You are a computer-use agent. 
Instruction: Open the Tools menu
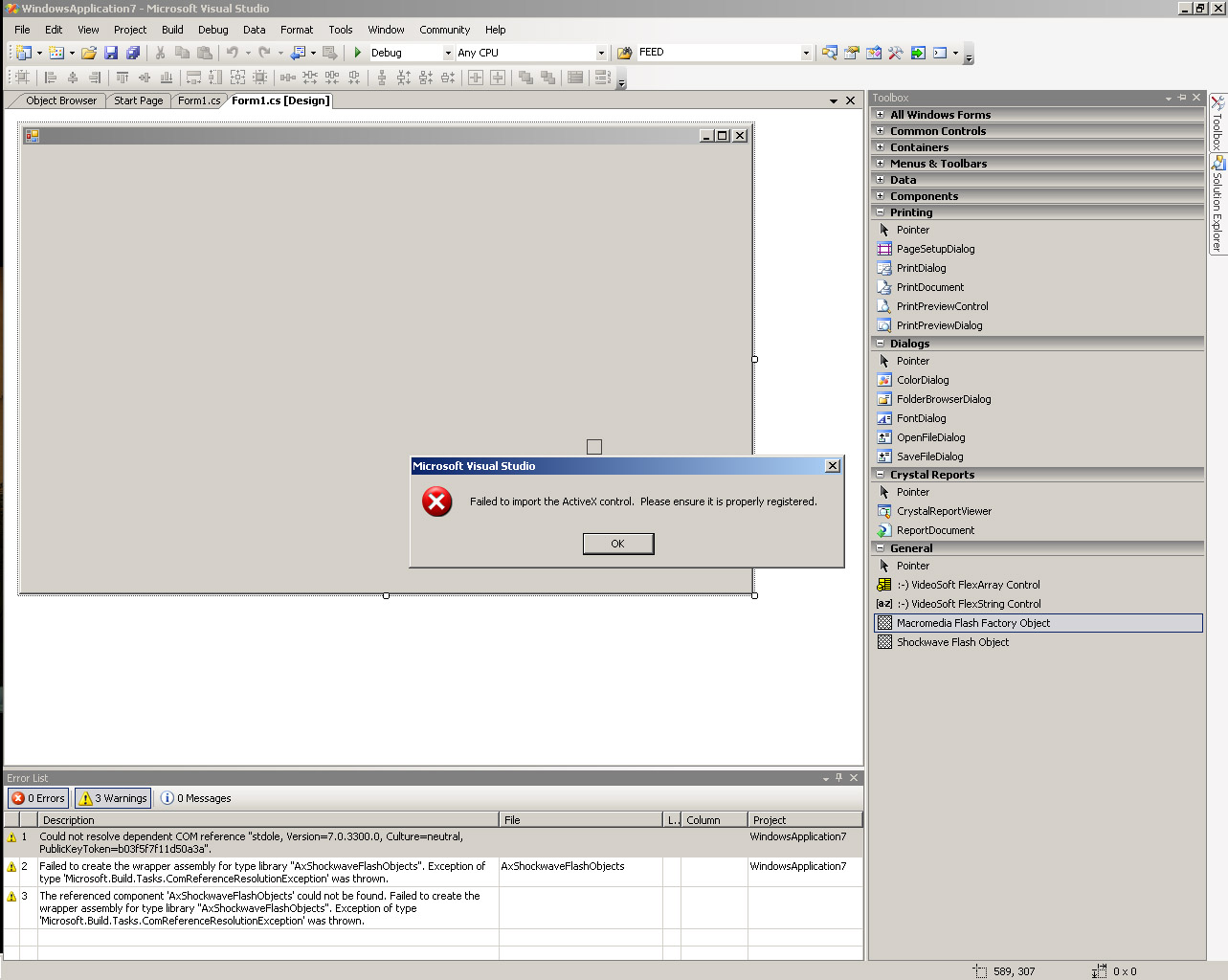click(x=341, y=30)
